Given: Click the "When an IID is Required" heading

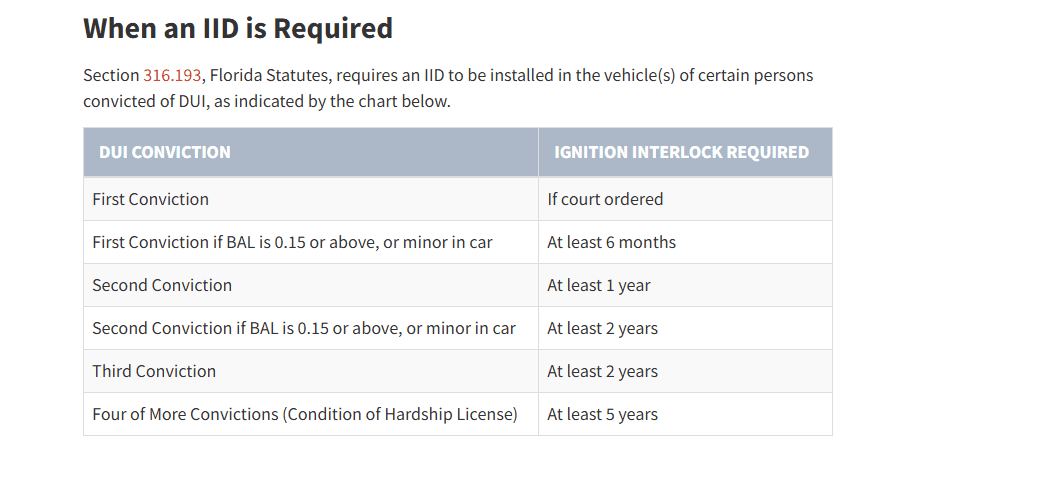Looking at the screenshot, I should [x=237, y=28].
